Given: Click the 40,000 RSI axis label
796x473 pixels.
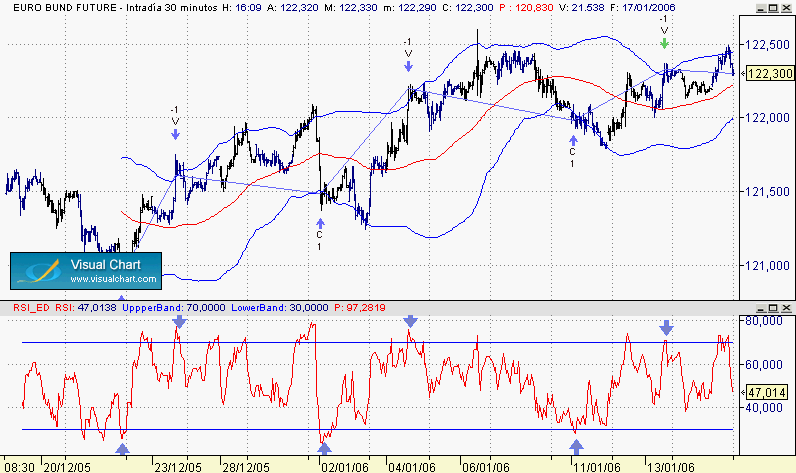Looking at the screenshot, I should [x=764, y=408].
